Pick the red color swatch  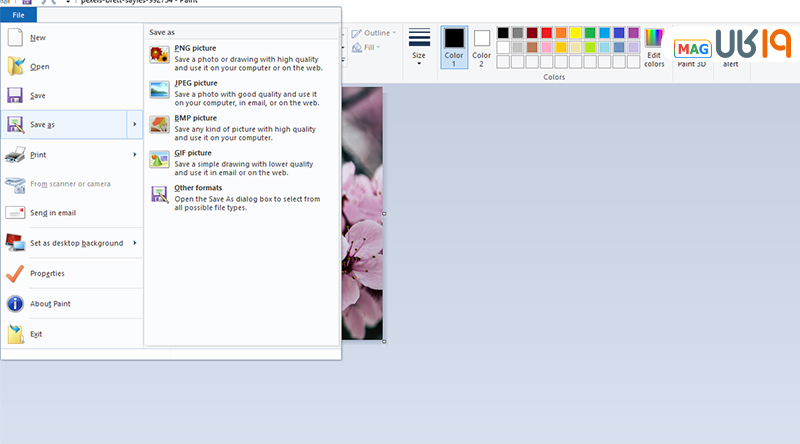(x=546, y=33)
